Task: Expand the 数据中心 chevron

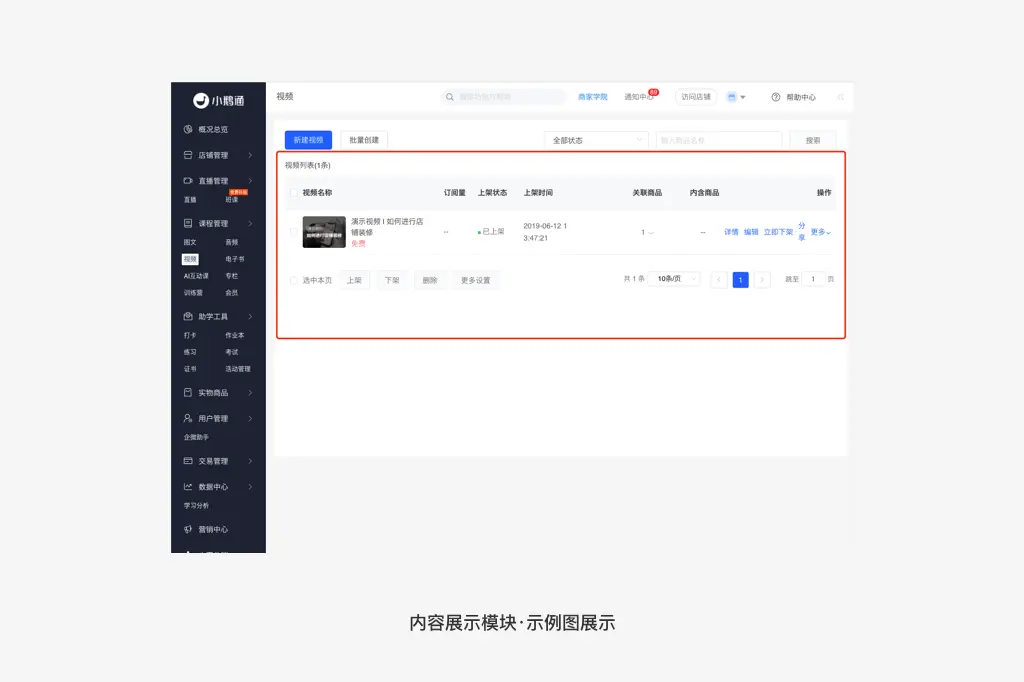Action: point(250,487)
